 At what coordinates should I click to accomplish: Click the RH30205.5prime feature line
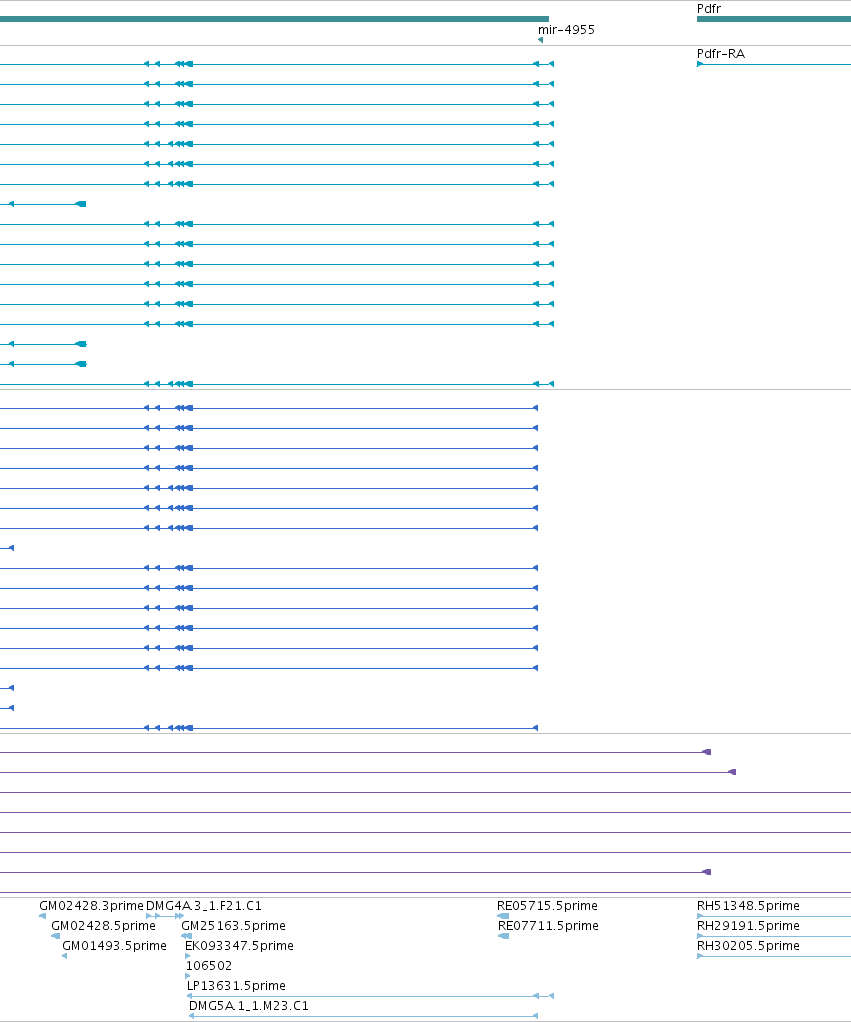[x=773, y=956]
